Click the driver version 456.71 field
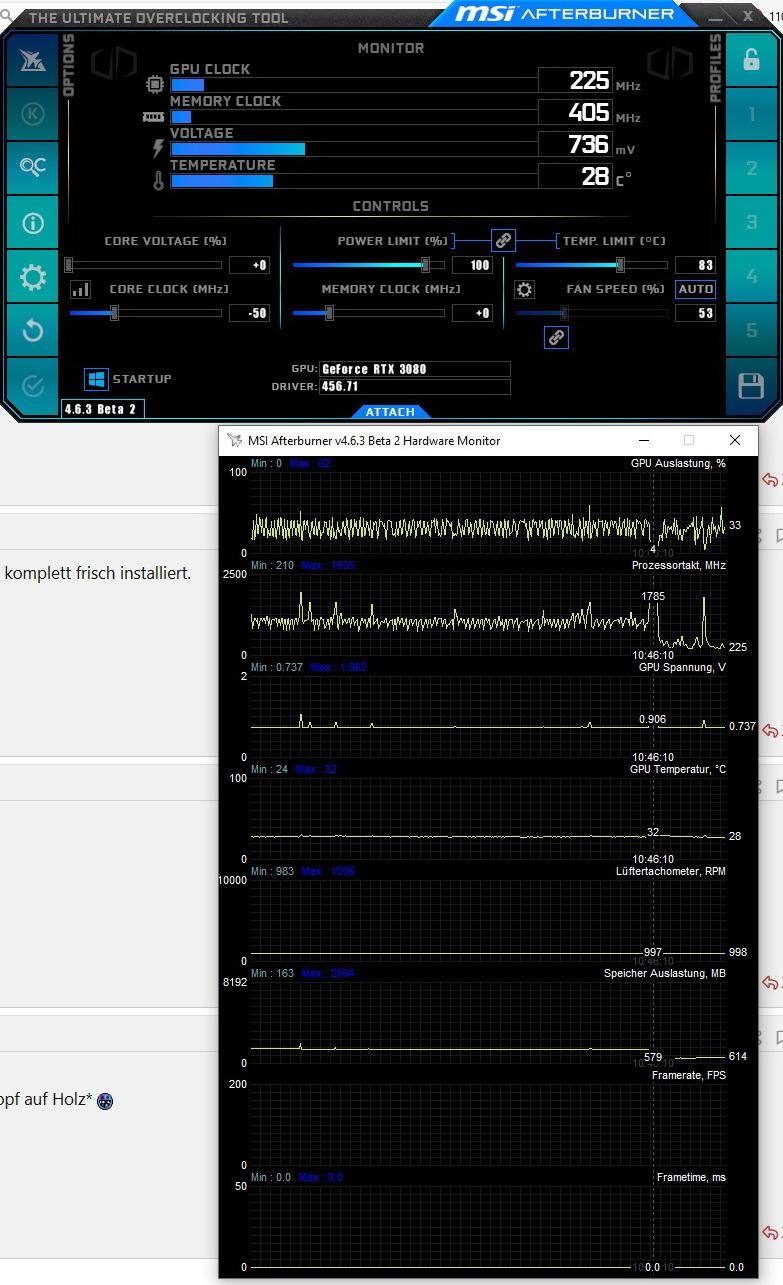783x1285 pixels. (x=415, y=386)
